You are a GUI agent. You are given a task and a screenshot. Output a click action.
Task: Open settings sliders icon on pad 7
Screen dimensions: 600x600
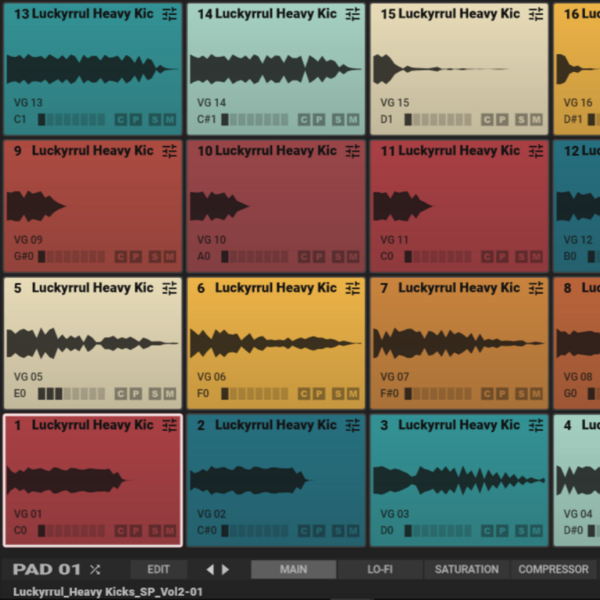[536, 288]
